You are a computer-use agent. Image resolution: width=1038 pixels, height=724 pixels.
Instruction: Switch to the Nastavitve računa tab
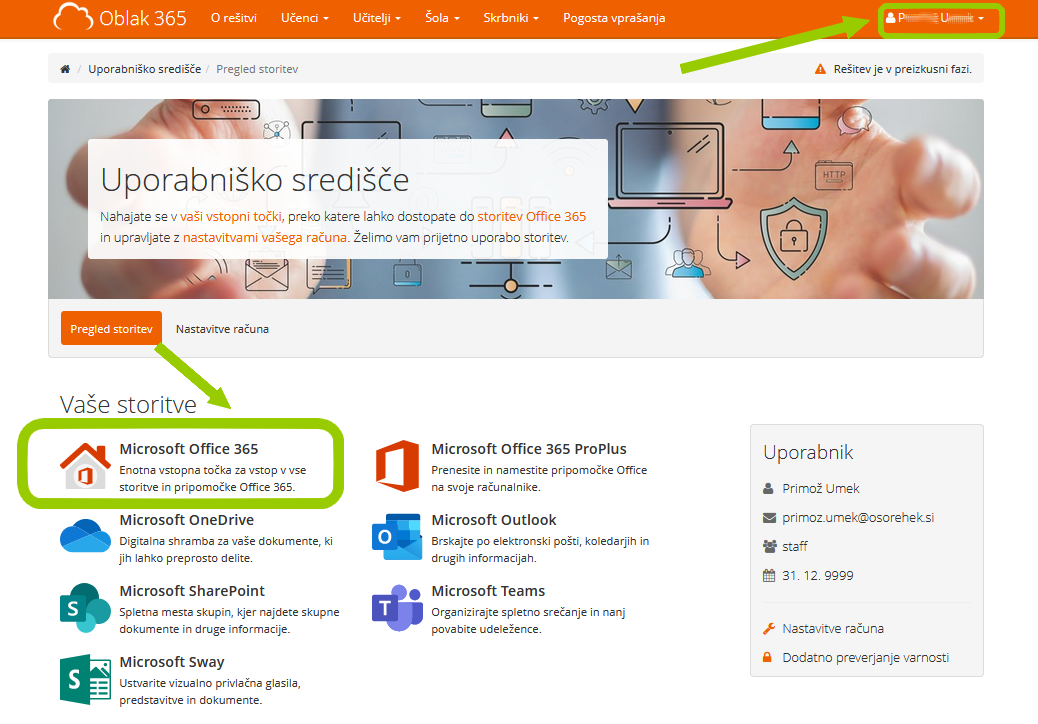coord(222,329)
